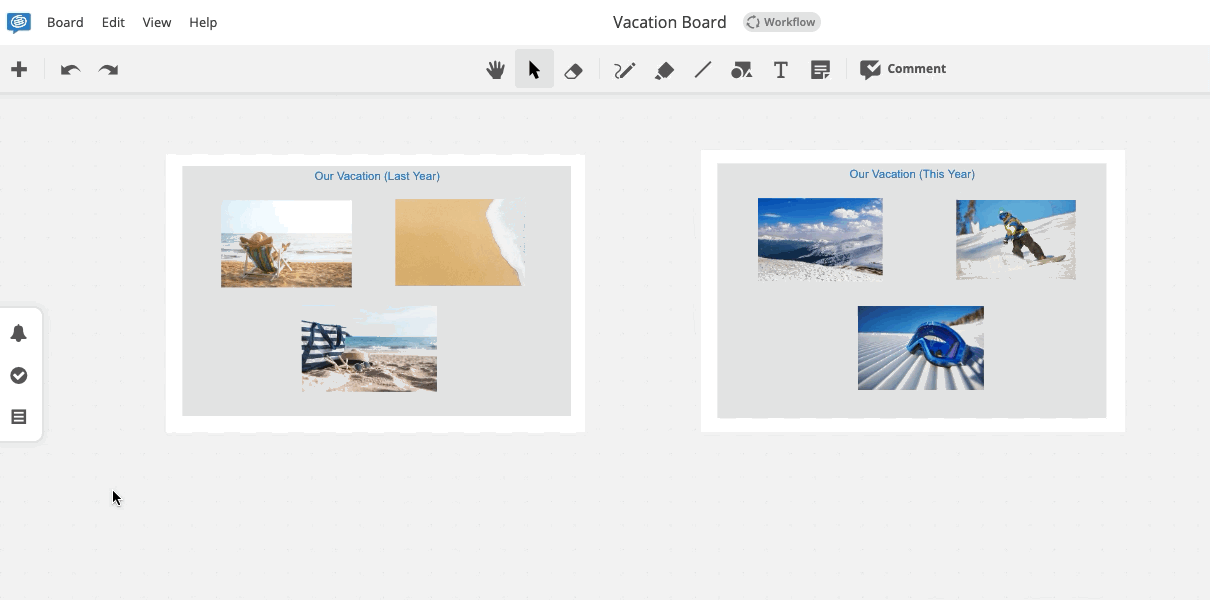Activate the Eraser tool
The height and width of the screenshot is (600, 1210).
click(x=574, y=69)
